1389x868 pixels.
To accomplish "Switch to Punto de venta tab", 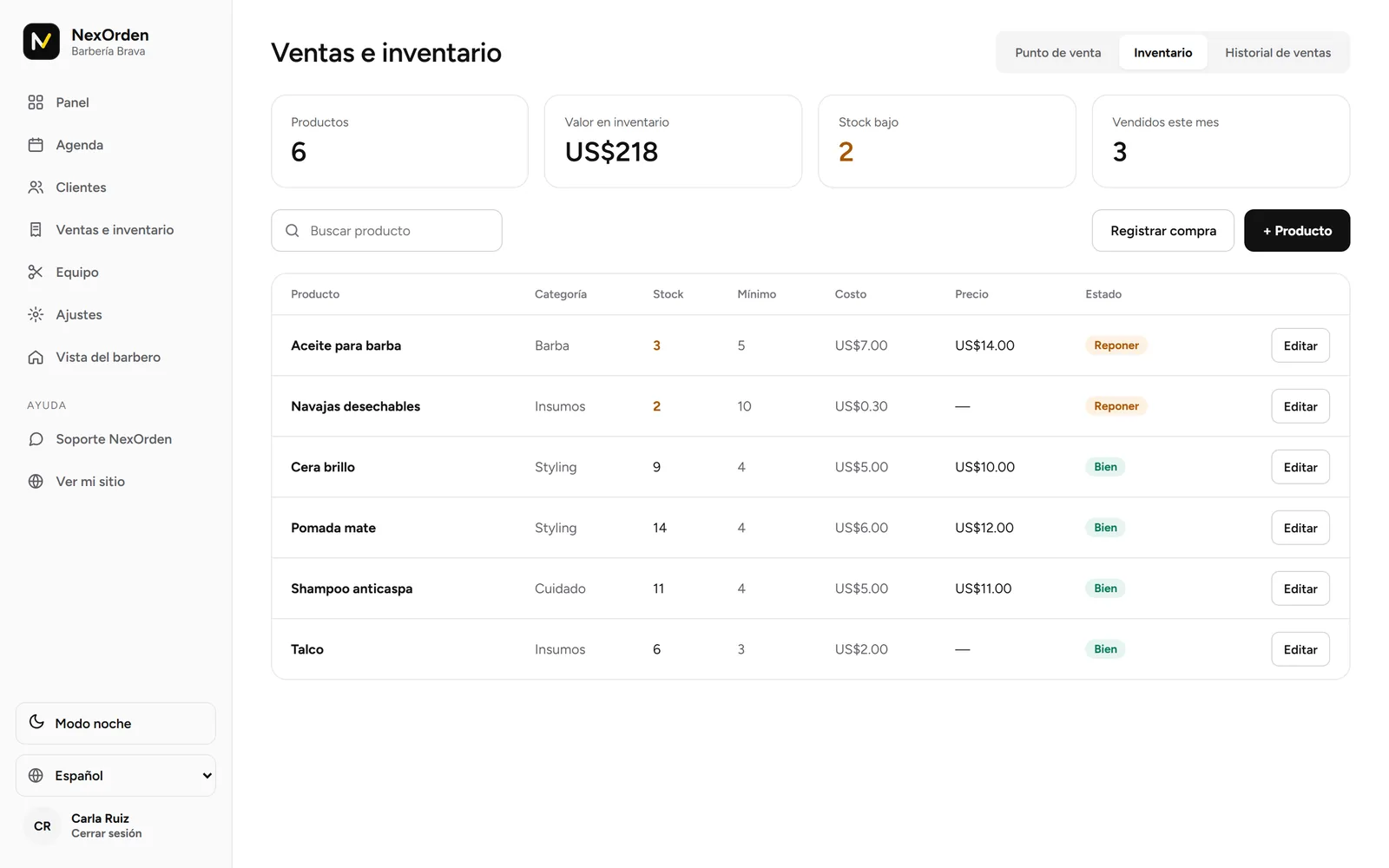I will click(1057, 53).
